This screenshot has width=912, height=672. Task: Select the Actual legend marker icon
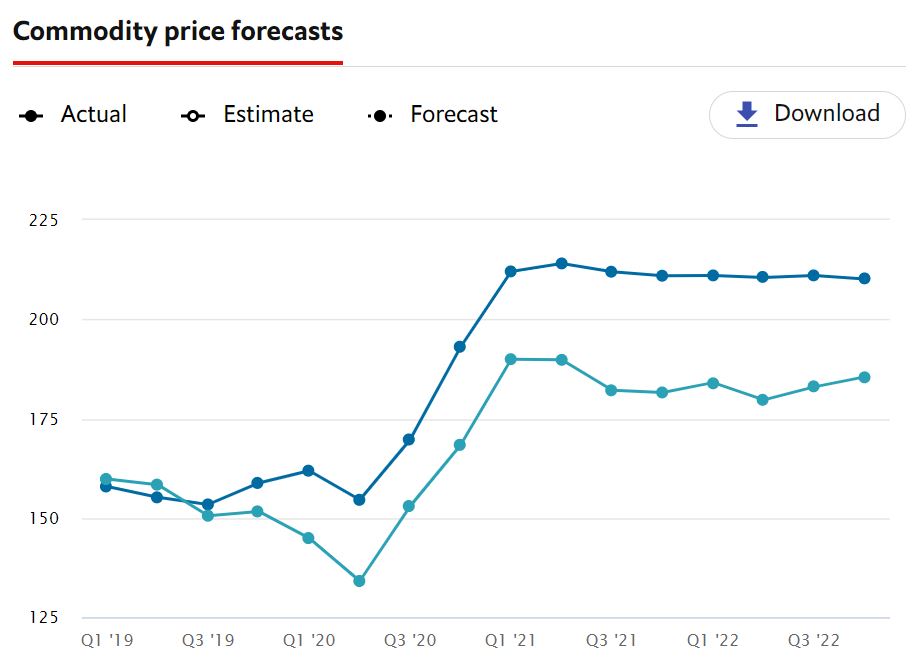[x=31, y=114]
